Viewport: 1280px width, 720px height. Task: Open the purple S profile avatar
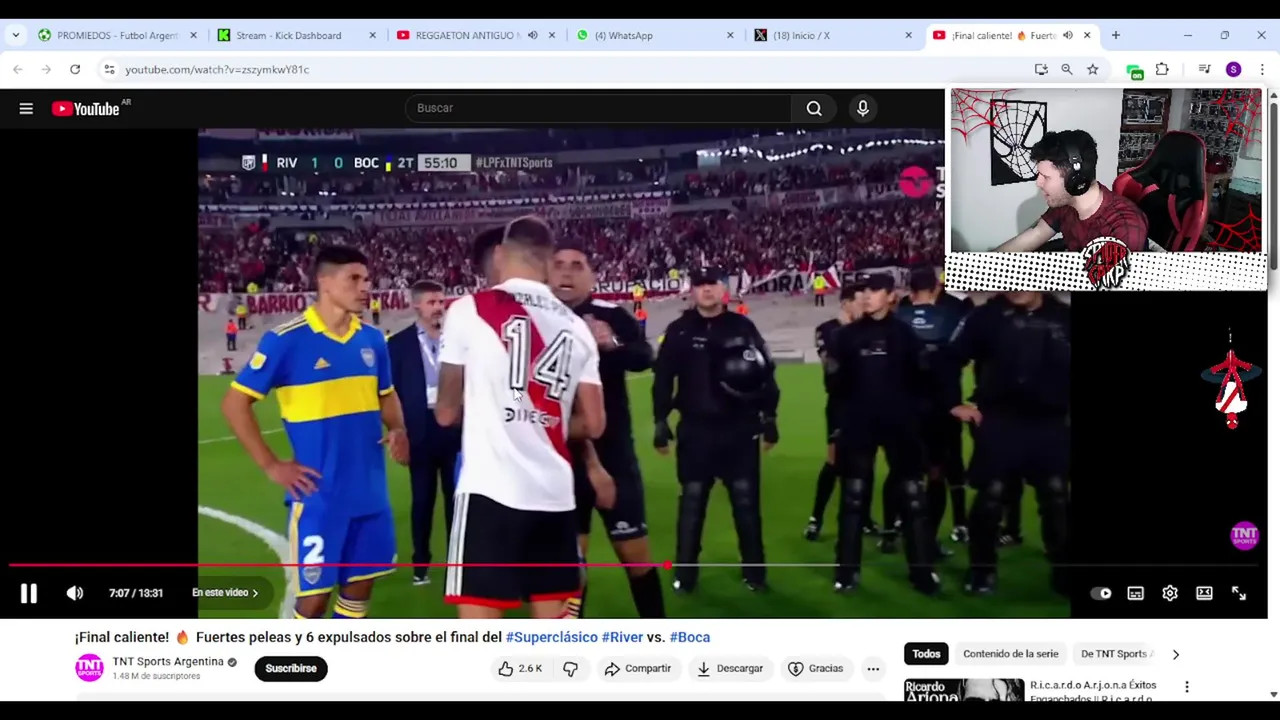point(1233,69)
